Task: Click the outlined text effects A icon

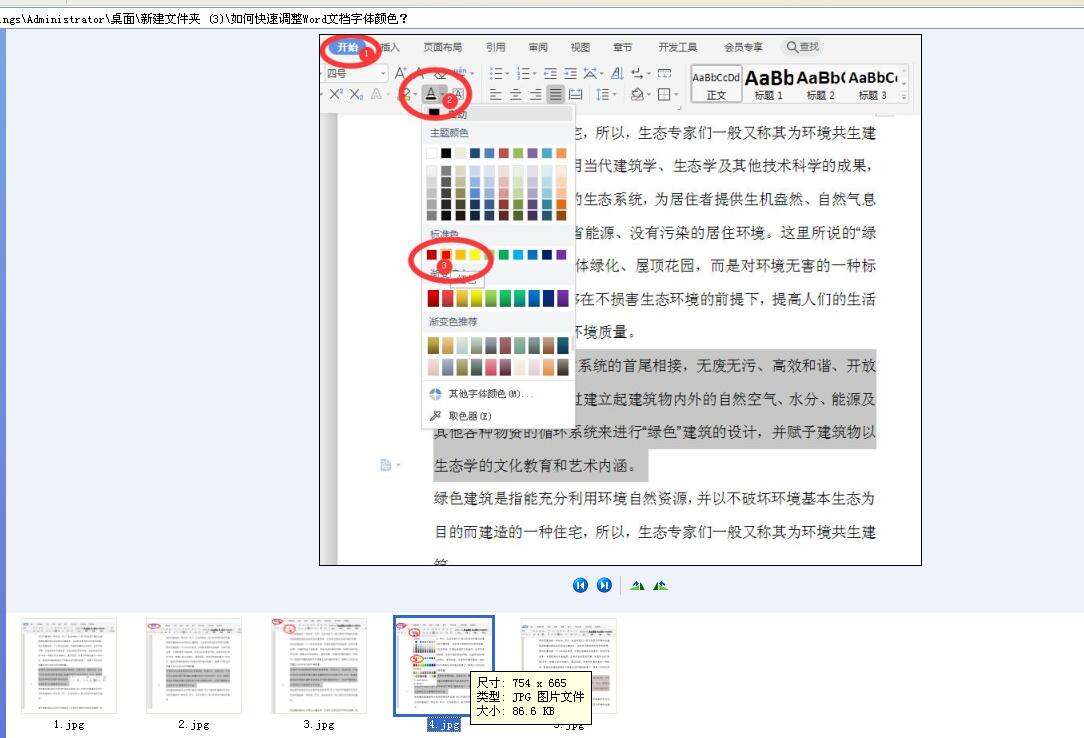Action: pos(376,94)
